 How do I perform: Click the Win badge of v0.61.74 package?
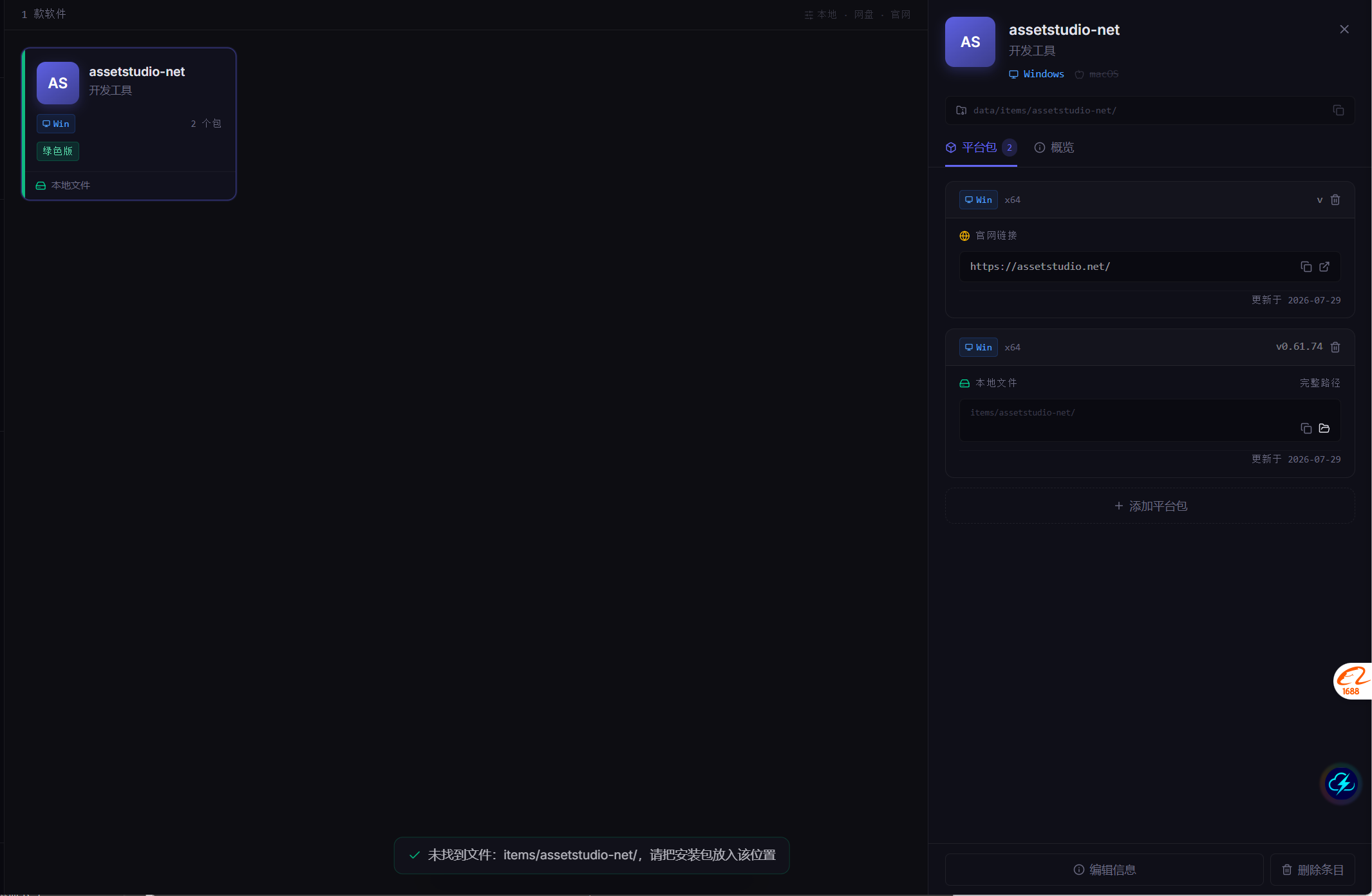(x=979, y=347)
